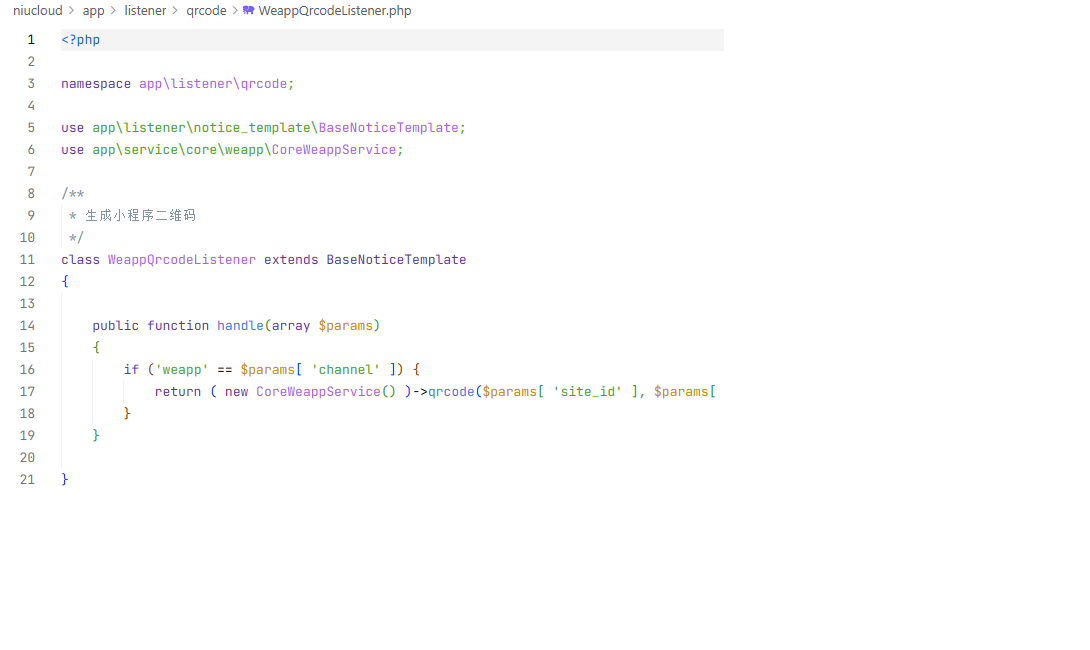Click line number 14 in the gutter

(27, 325)
